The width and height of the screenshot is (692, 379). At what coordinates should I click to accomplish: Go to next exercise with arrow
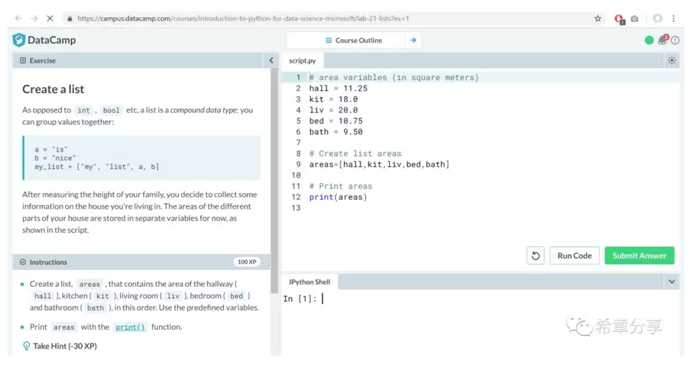coord(413,40)
